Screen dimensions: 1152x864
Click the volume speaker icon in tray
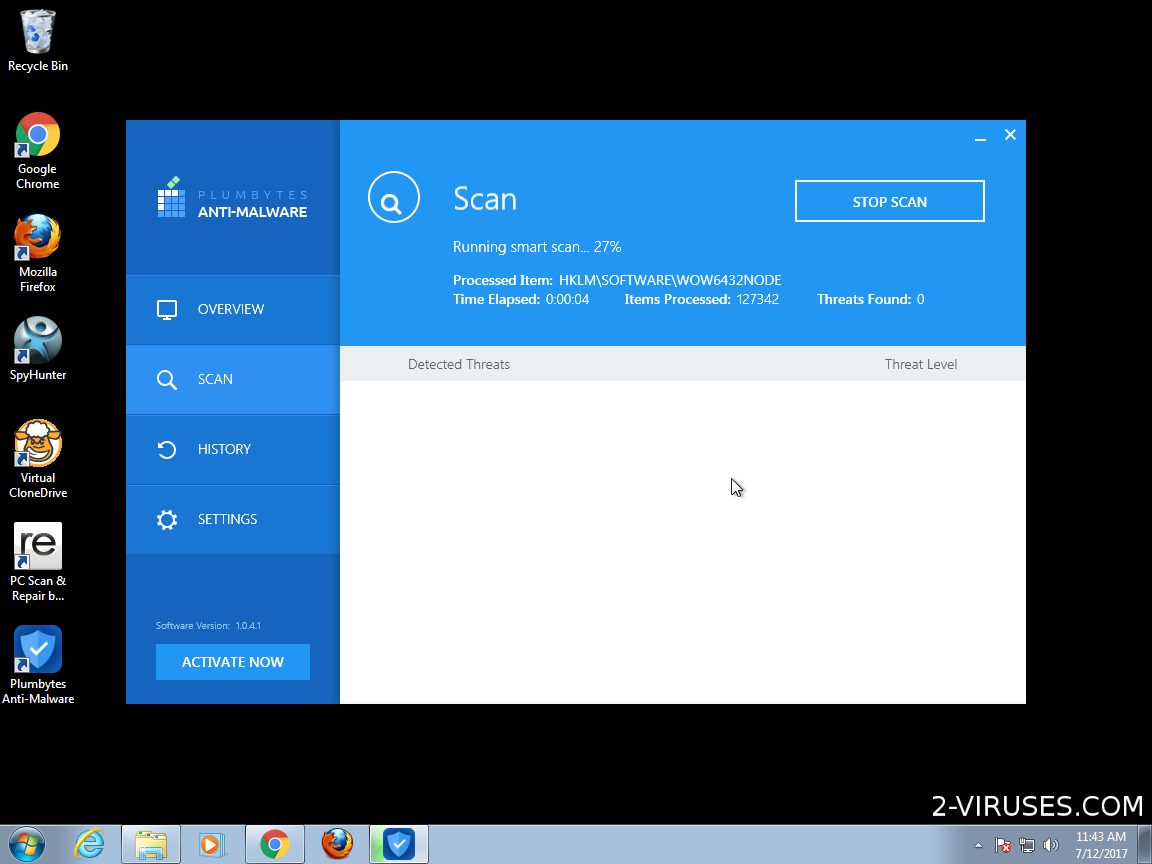coord(1051,845)
